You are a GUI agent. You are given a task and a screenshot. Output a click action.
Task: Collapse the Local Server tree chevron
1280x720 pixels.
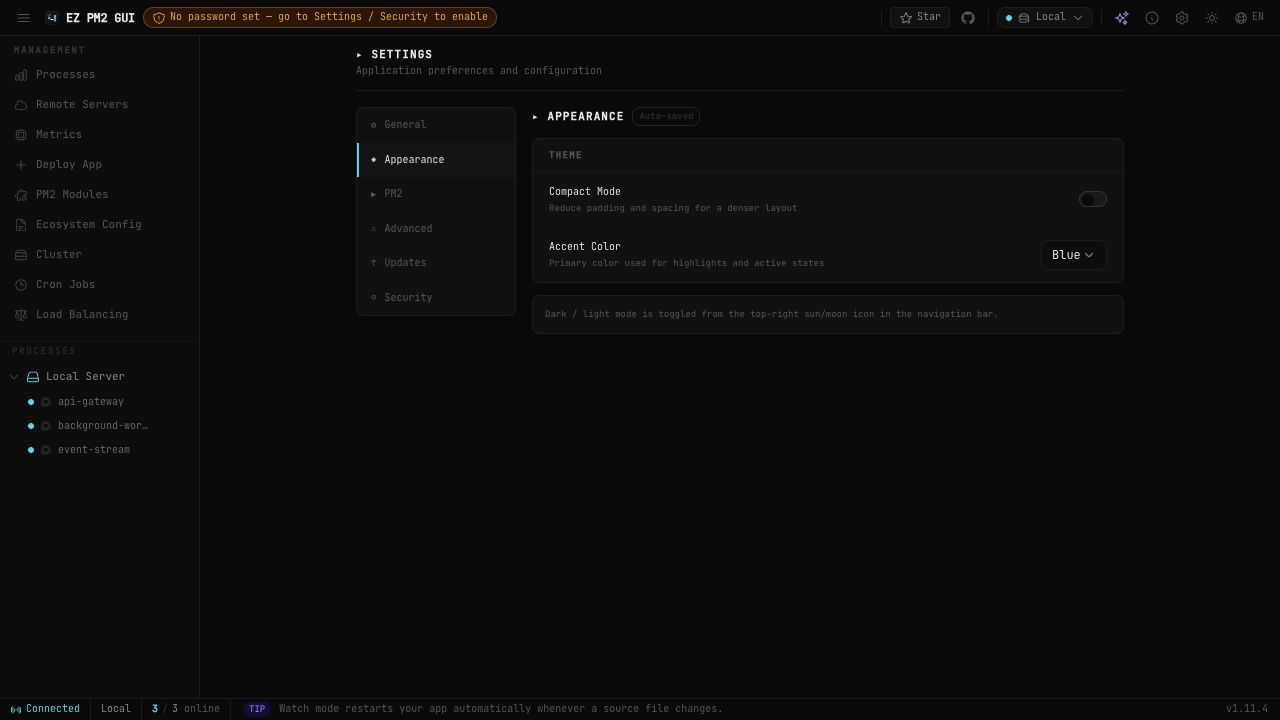14,377
